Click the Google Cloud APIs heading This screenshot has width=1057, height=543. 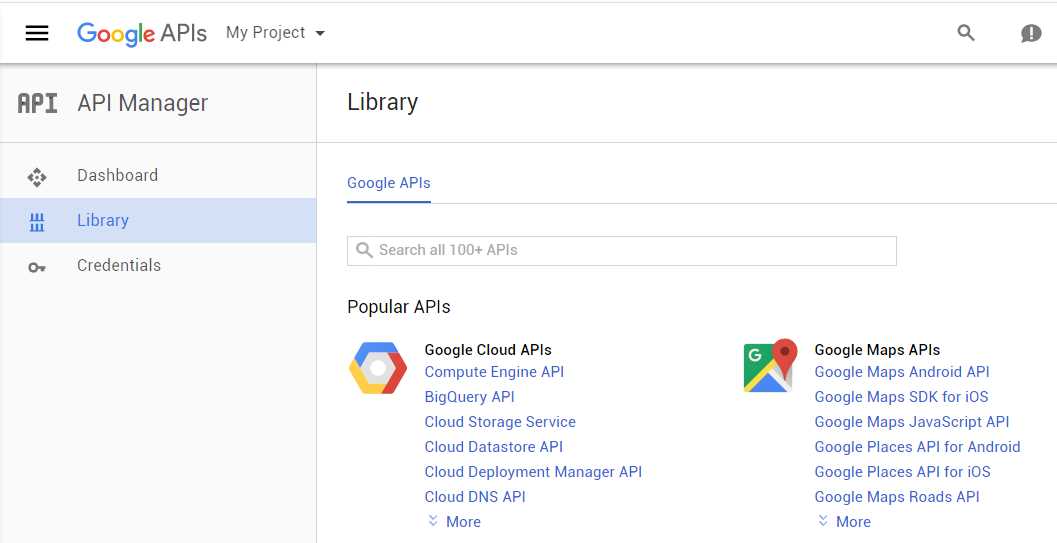(488, 350)
